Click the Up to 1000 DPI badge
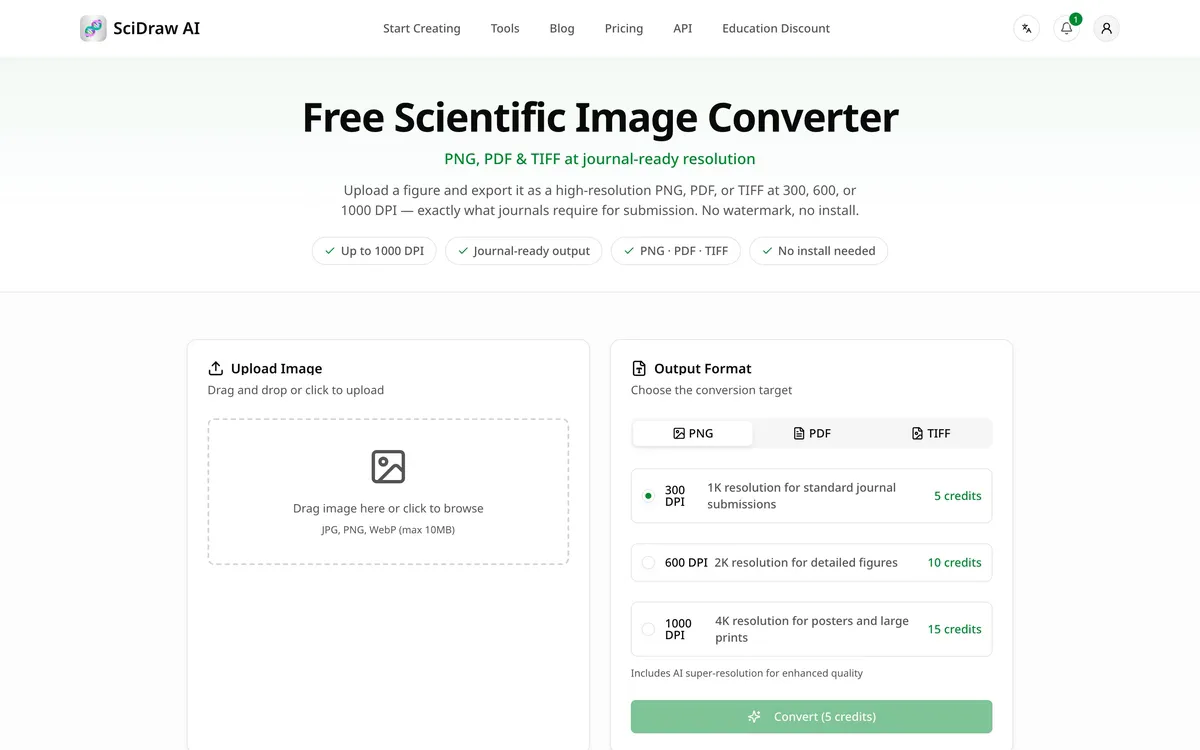Image resolution: width=1200 pixels, height=750 pixels. click(x=372, y=251)
